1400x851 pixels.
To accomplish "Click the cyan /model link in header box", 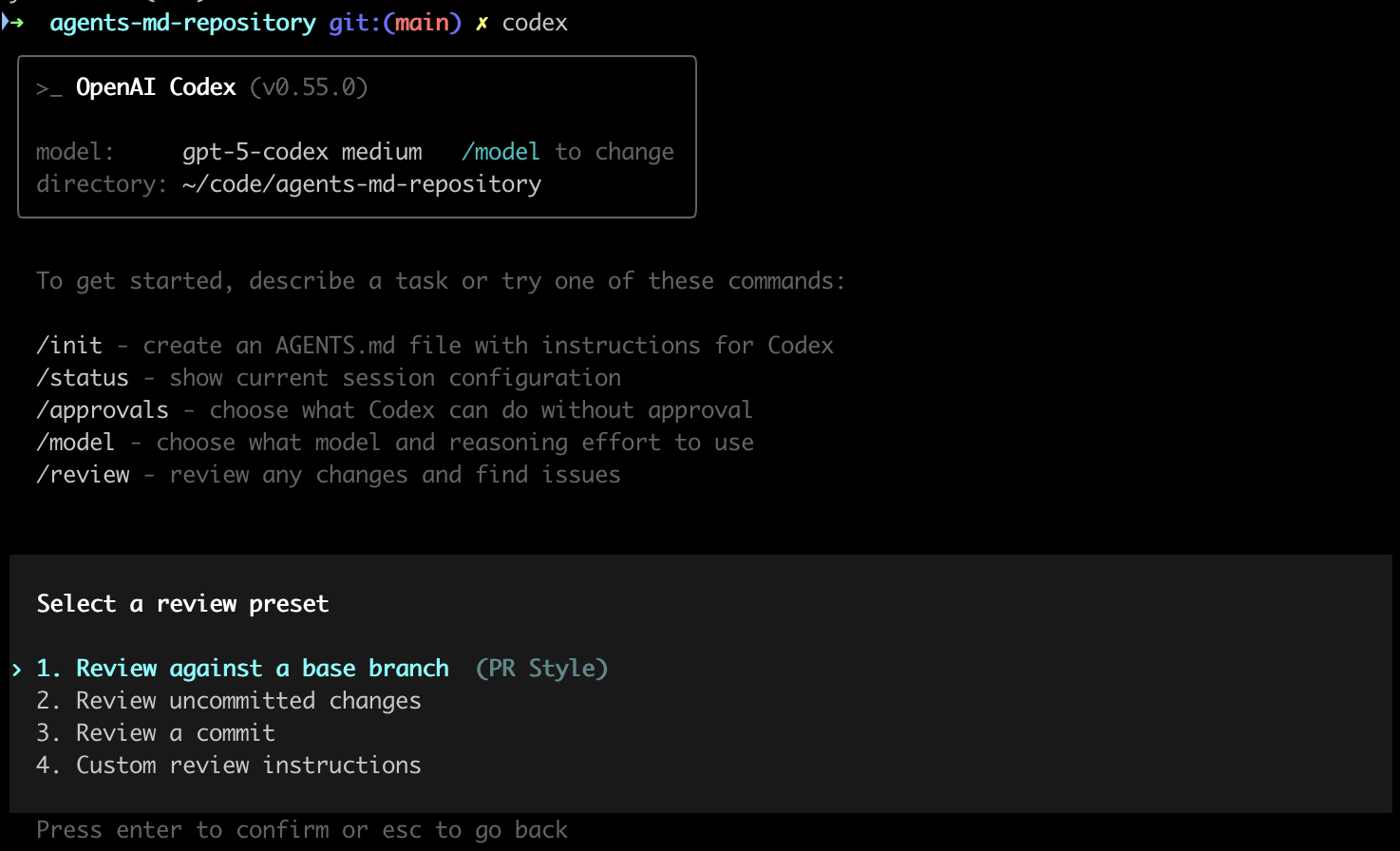I will tap(501, 152).
